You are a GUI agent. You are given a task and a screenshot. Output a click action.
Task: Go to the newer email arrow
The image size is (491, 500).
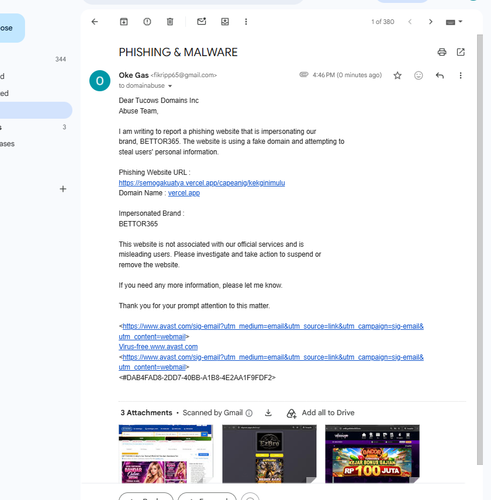410,22
